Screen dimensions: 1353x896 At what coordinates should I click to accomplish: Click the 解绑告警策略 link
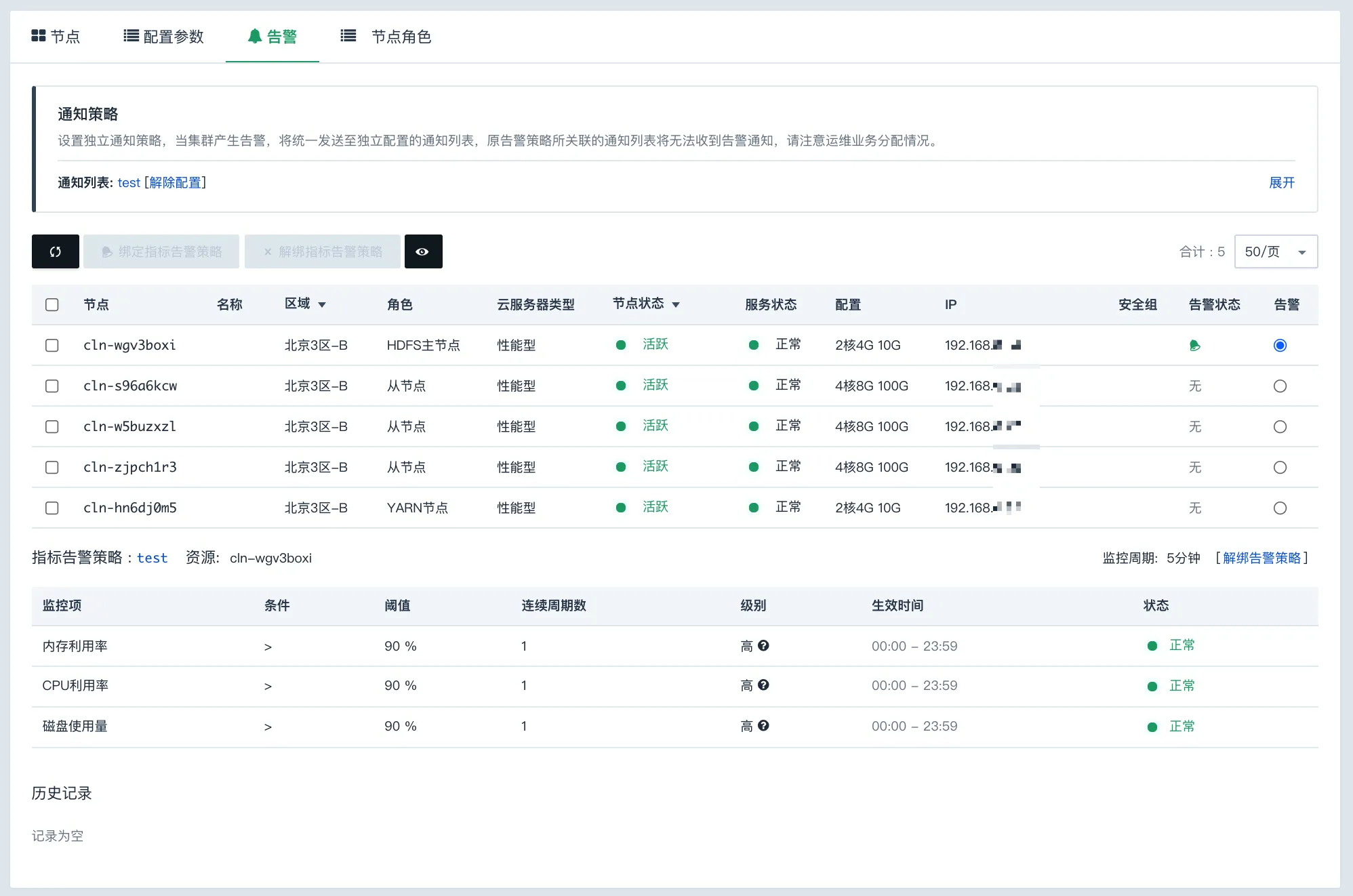(x=1261, y=558)
